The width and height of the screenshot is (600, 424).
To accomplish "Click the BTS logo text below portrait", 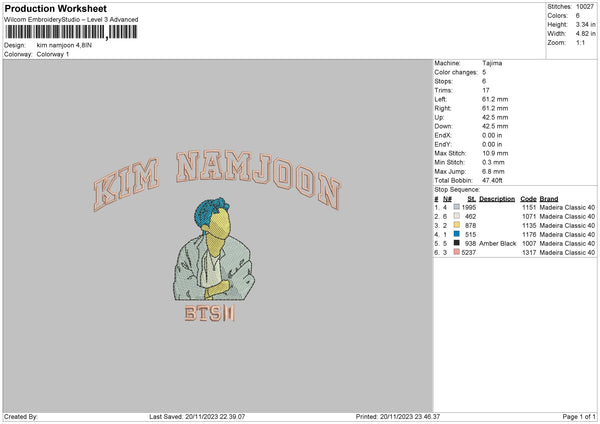I will 209,313.
